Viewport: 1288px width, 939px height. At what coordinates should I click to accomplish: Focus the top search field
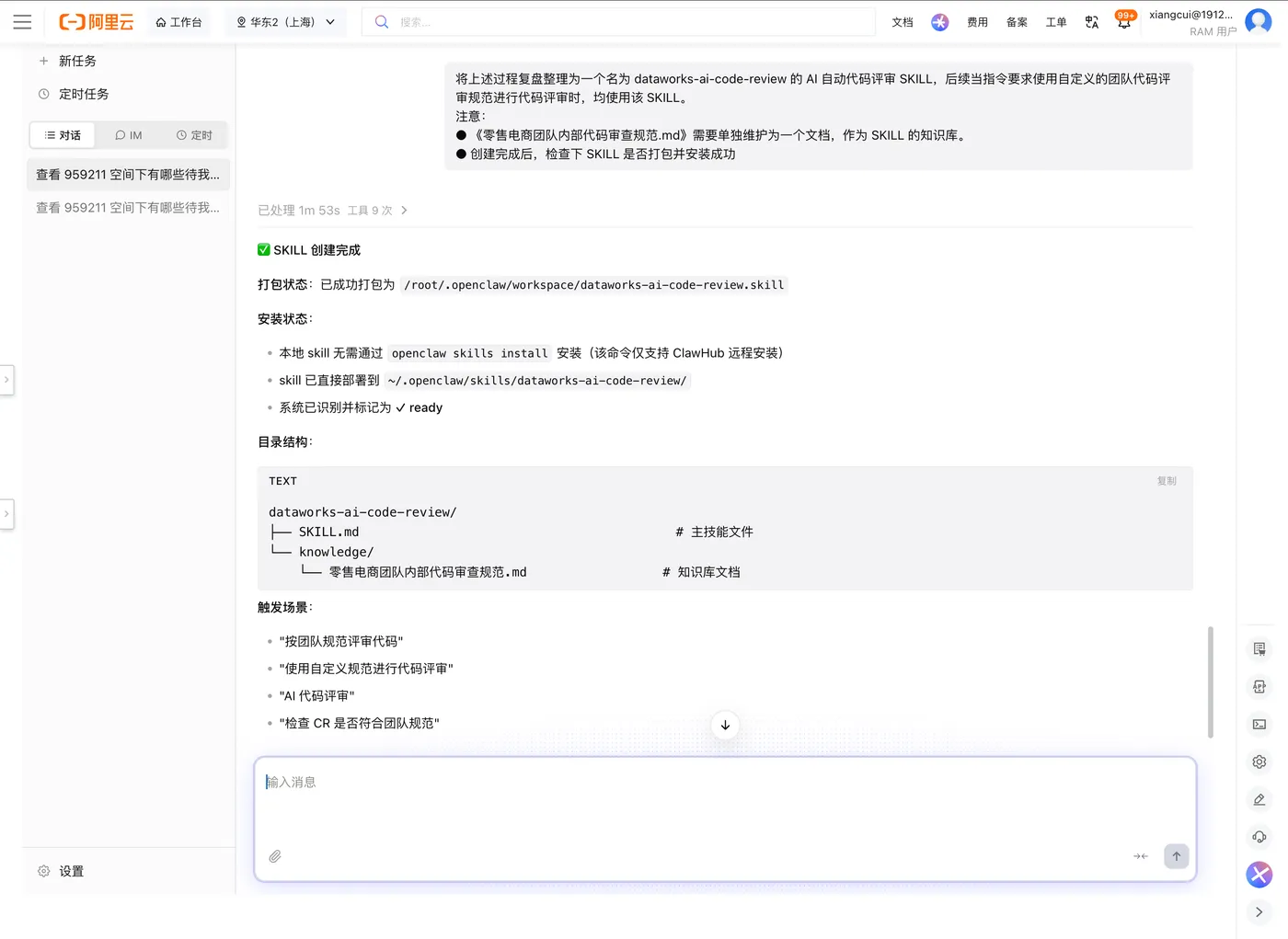tap(619, 22)
